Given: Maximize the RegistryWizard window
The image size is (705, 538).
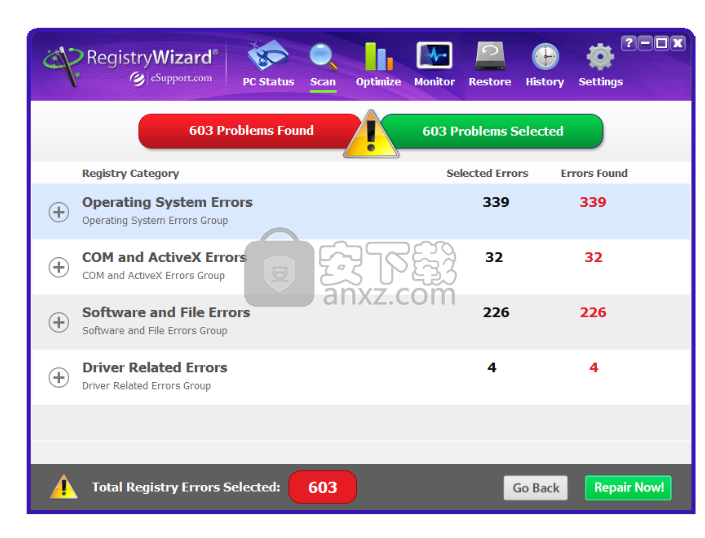Looking at the screenshot, I should (x=661, y=43).
